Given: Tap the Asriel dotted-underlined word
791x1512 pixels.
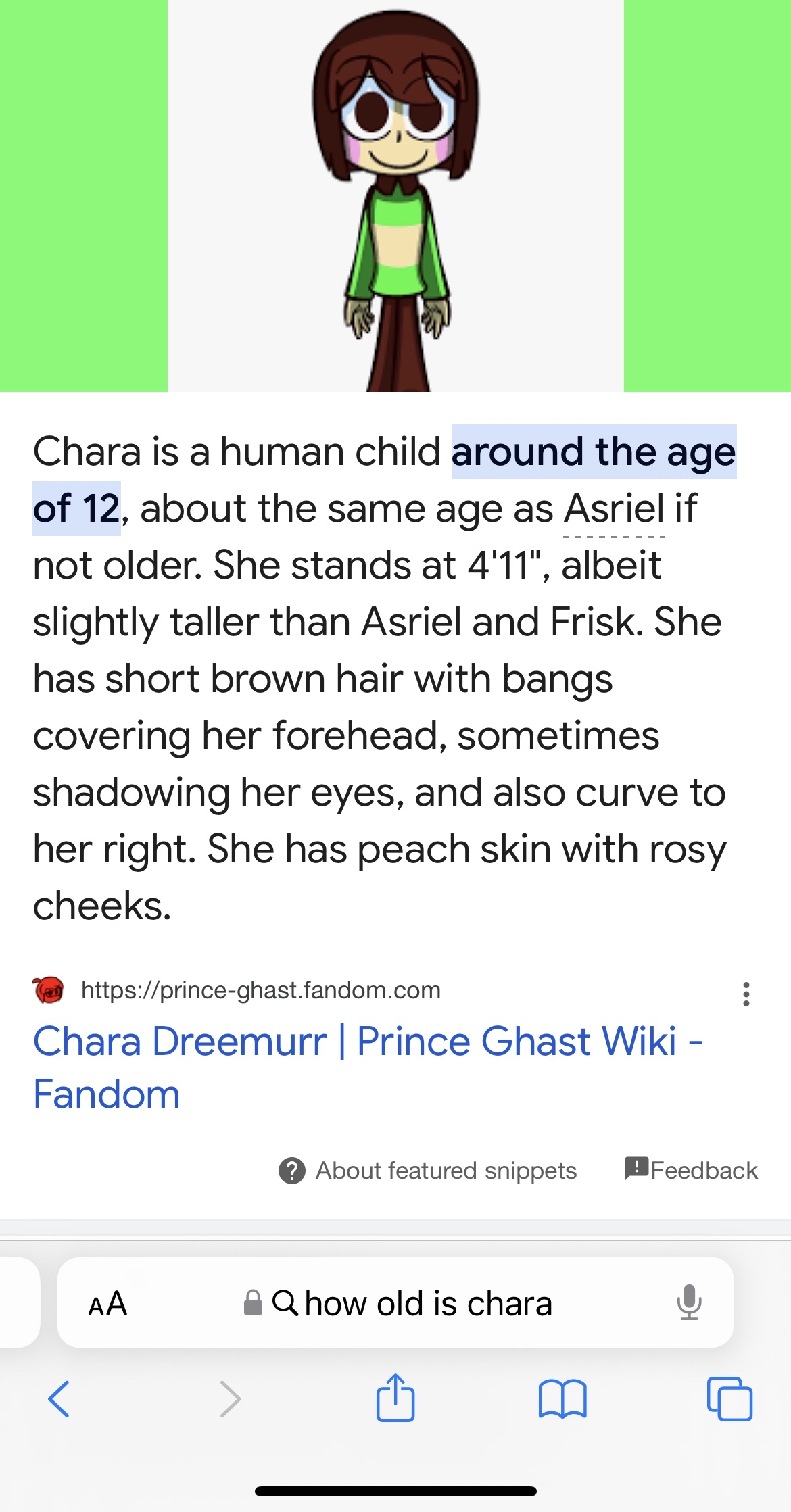Looking at the screenshot, I should (x=614, y=509).
